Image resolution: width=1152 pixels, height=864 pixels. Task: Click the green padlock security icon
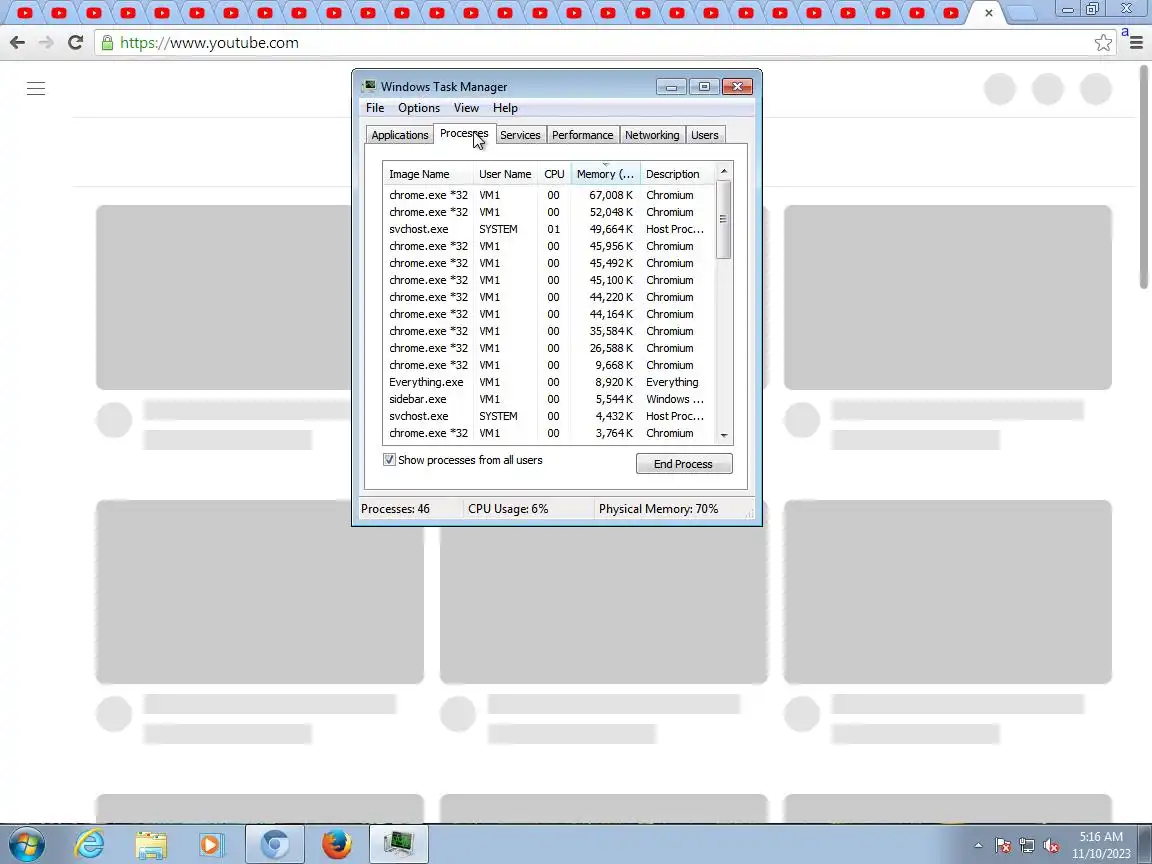point(107,43)
